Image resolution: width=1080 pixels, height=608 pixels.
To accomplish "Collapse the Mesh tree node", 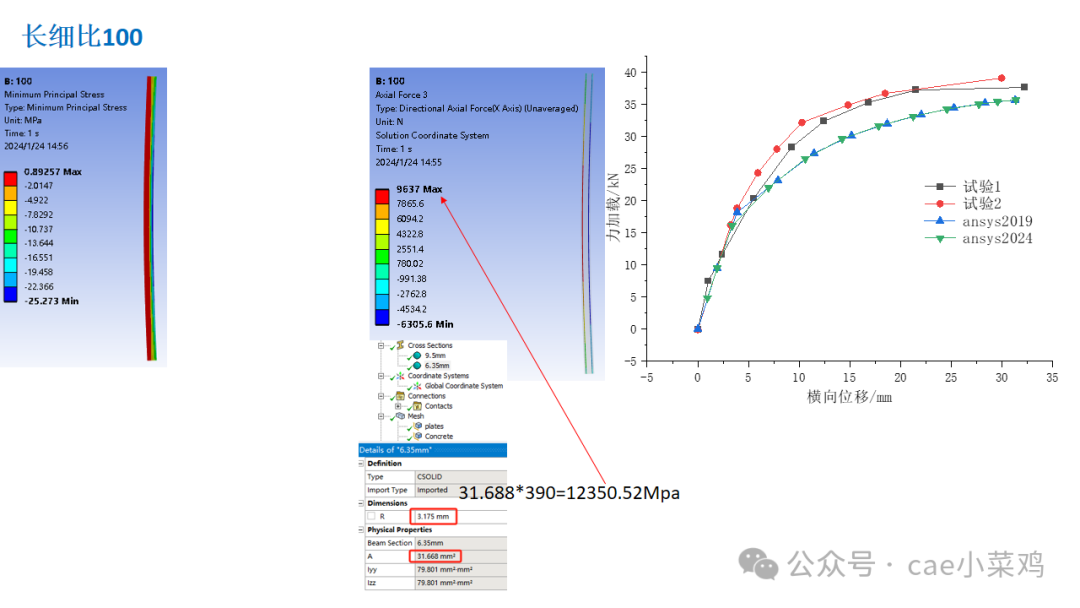I will 381,416.
